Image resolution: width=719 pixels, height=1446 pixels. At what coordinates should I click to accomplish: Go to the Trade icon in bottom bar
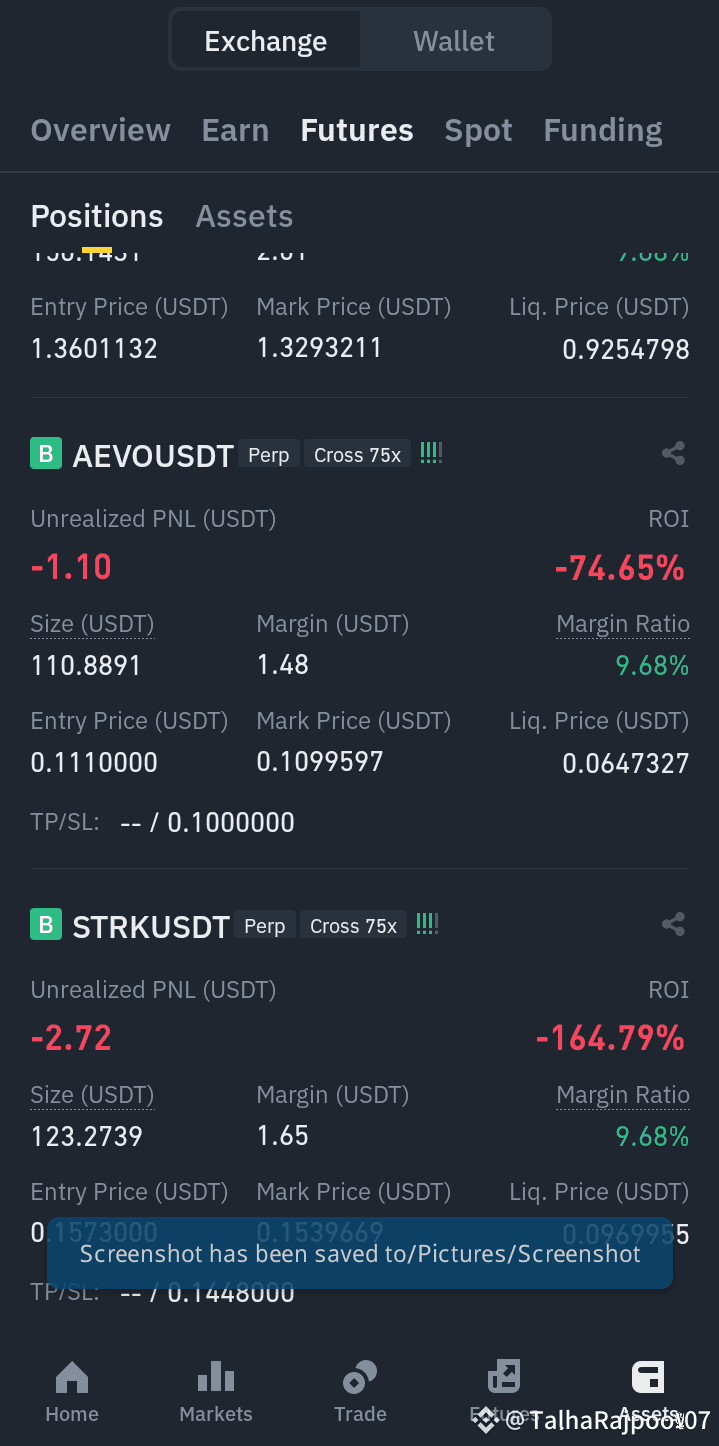(360, 1377)
